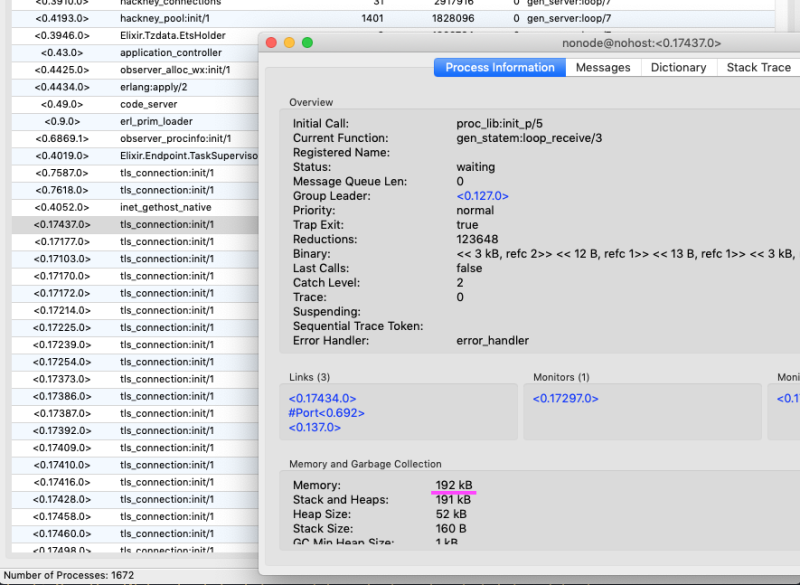Select the Elixir.Tzdata.EtsHolder process row
This screenshot has width=800, height=585.
(x=130, y=35)
